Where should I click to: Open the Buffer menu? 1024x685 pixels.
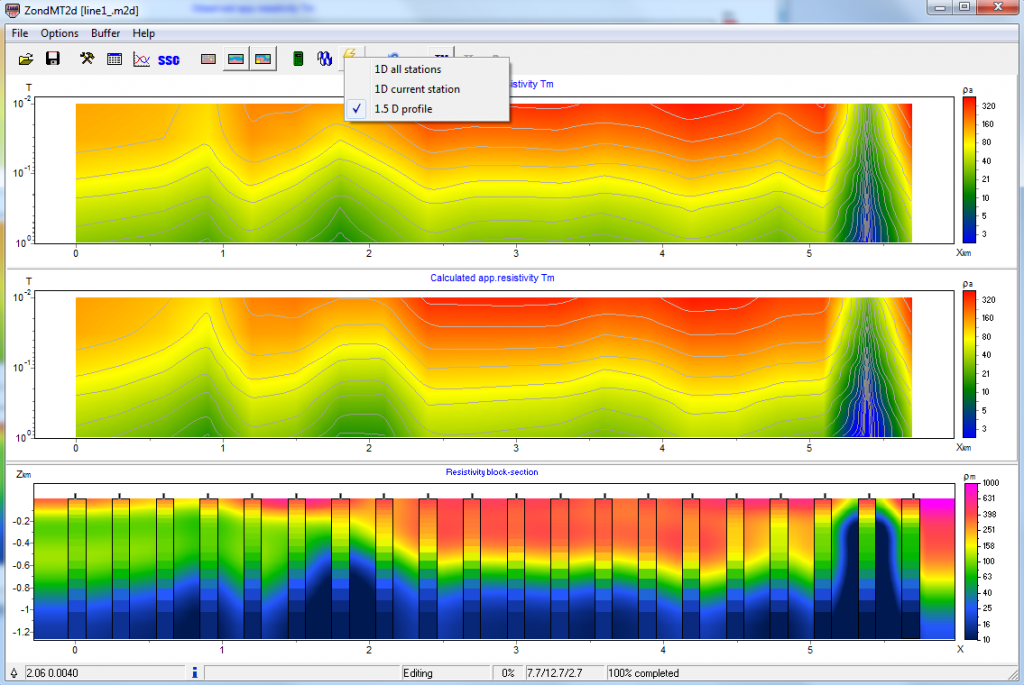pos(105,33)
